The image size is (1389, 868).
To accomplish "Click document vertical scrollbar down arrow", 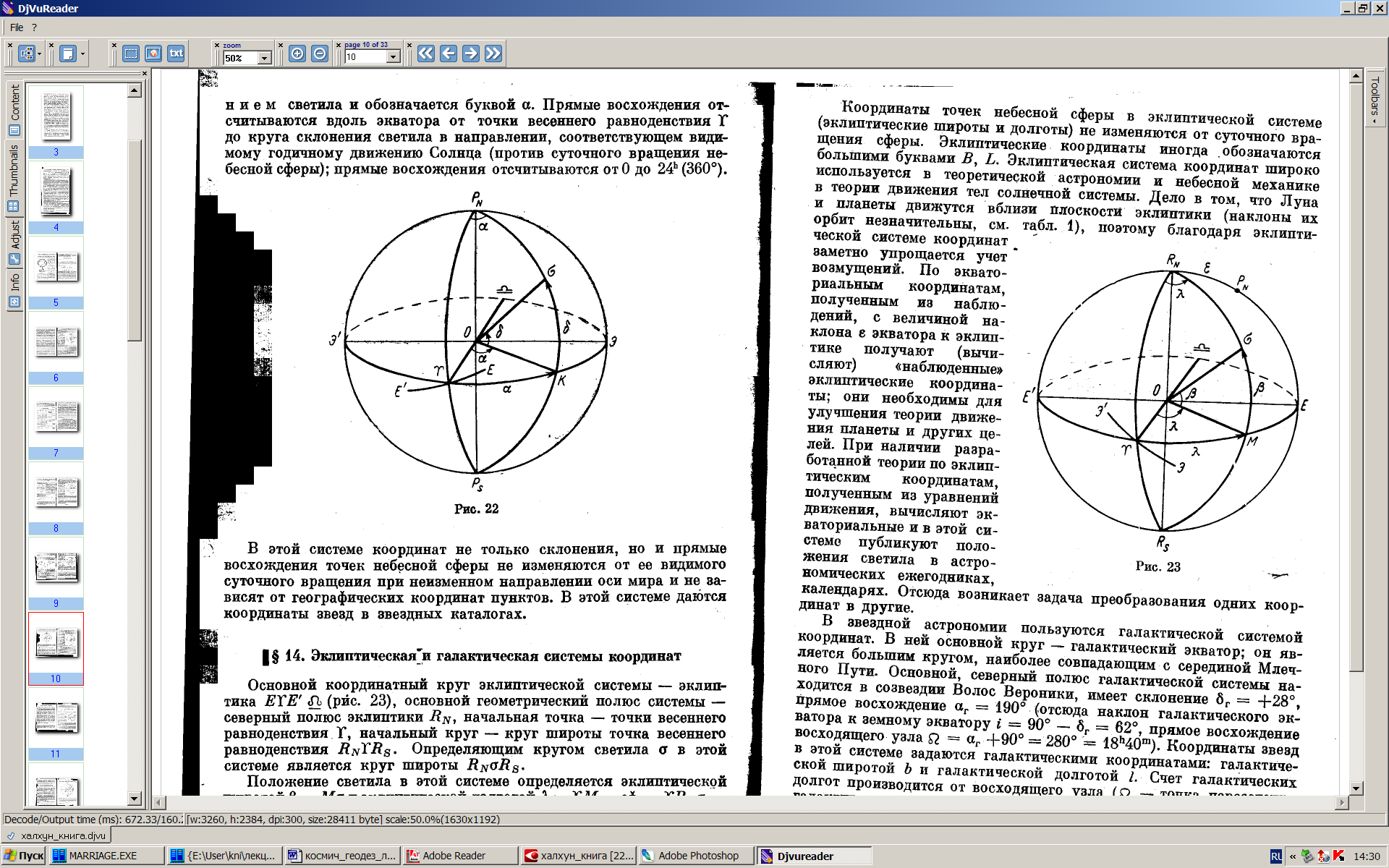I will (1356, 788).
